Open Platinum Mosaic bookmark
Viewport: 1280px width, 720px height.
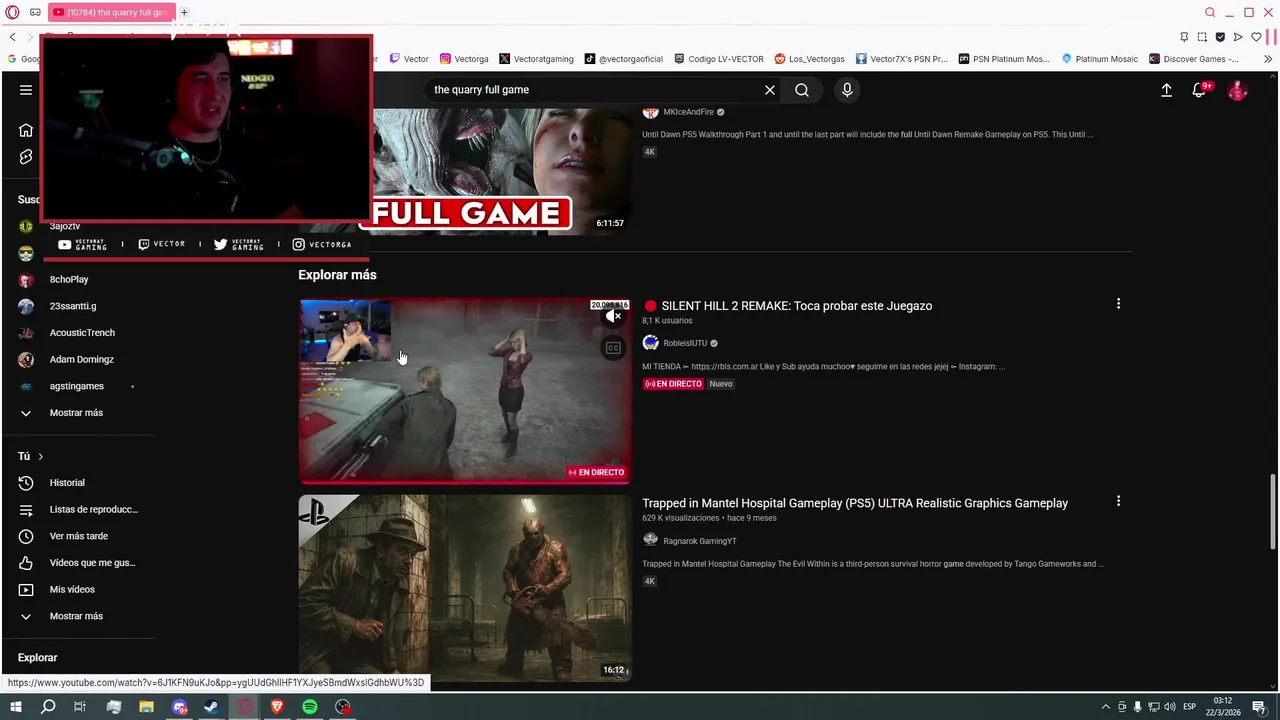[1100, 59]
